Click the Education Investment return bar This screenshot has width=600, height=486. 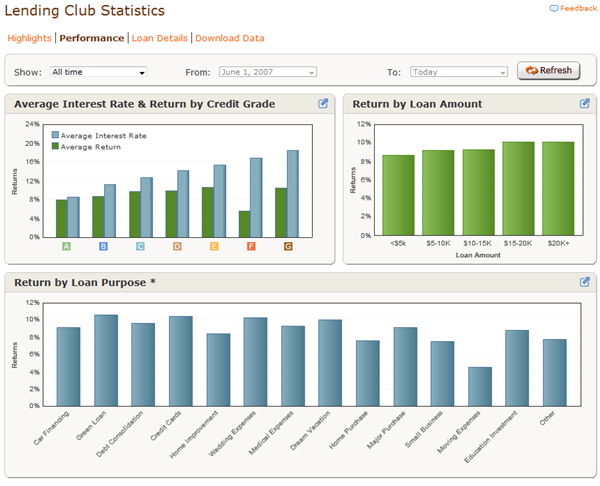517,368
